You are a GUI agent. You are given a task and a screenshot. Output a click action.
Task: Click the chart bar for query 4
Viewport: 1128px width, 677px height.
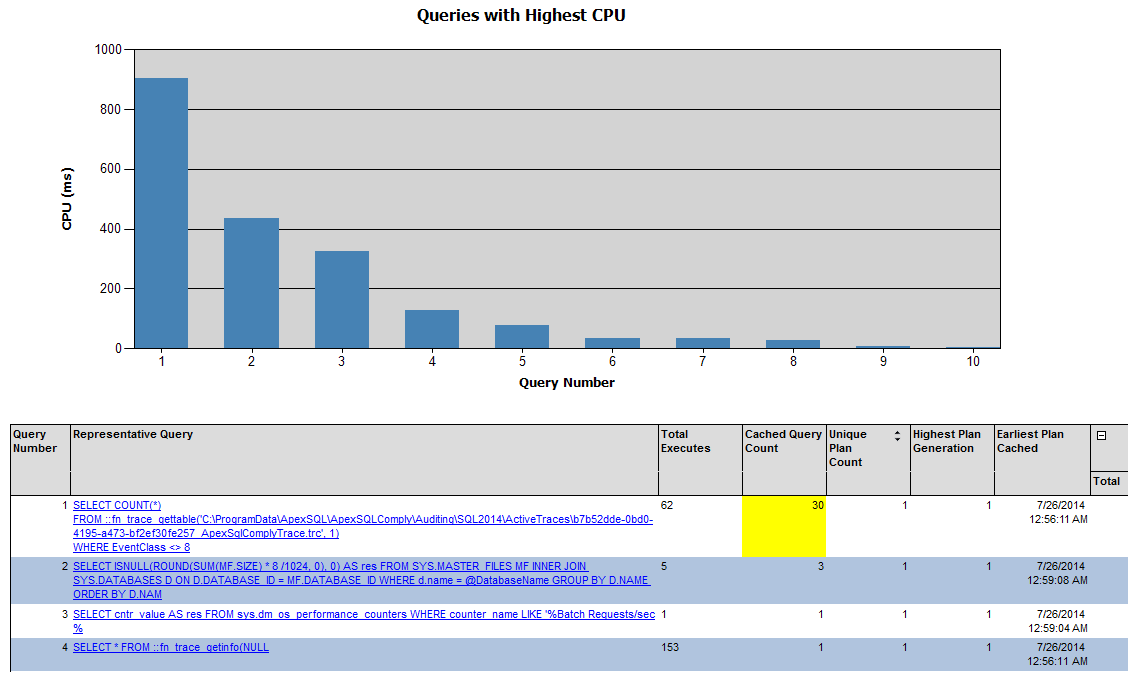432,329
